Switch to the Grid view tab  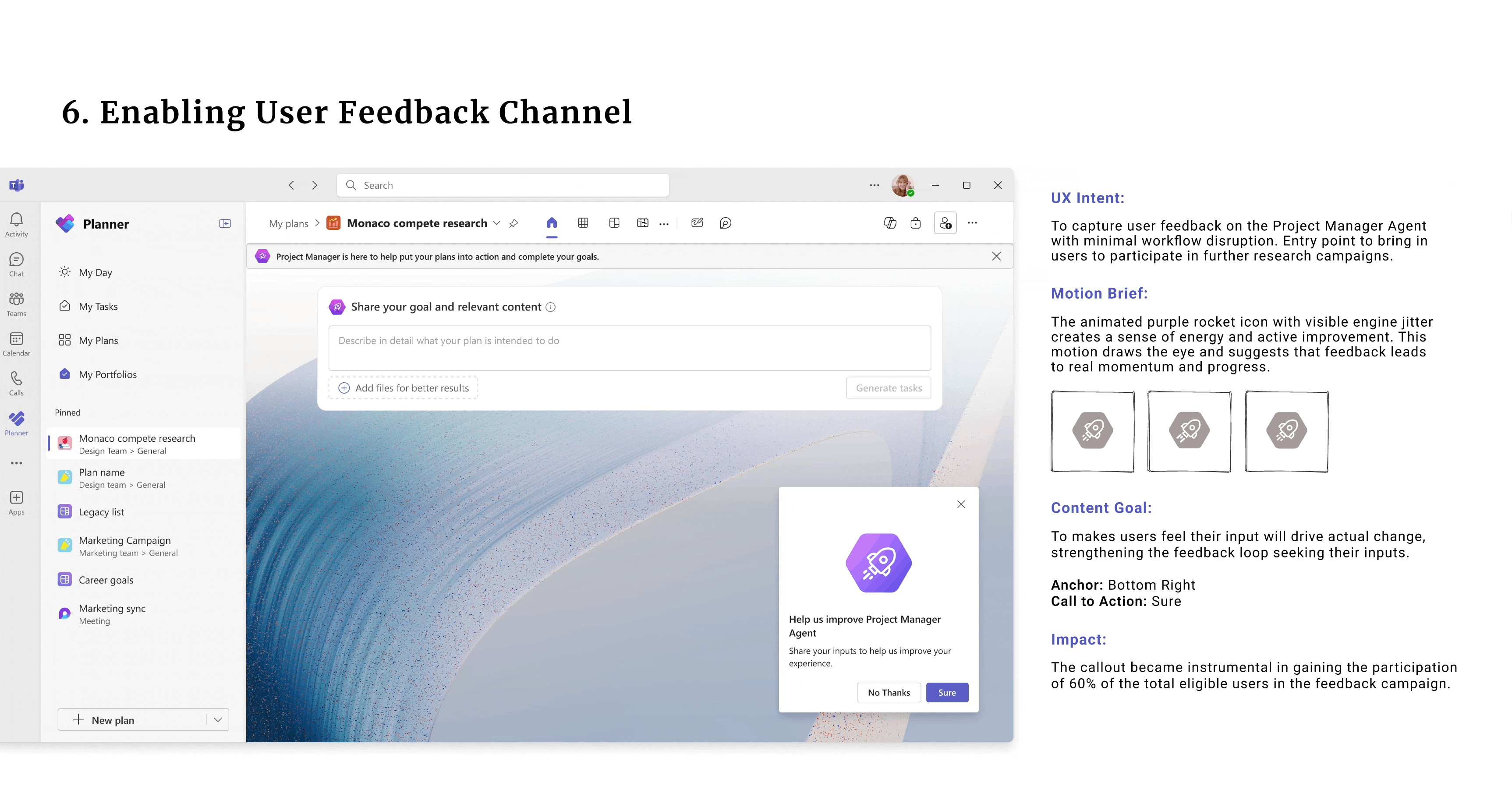click(x=583, y=223)
